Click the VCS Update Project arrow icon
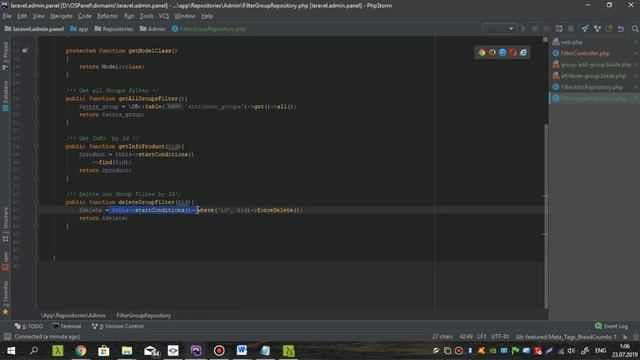The height and width of the screenshot is (360, 640). [585, 29]
